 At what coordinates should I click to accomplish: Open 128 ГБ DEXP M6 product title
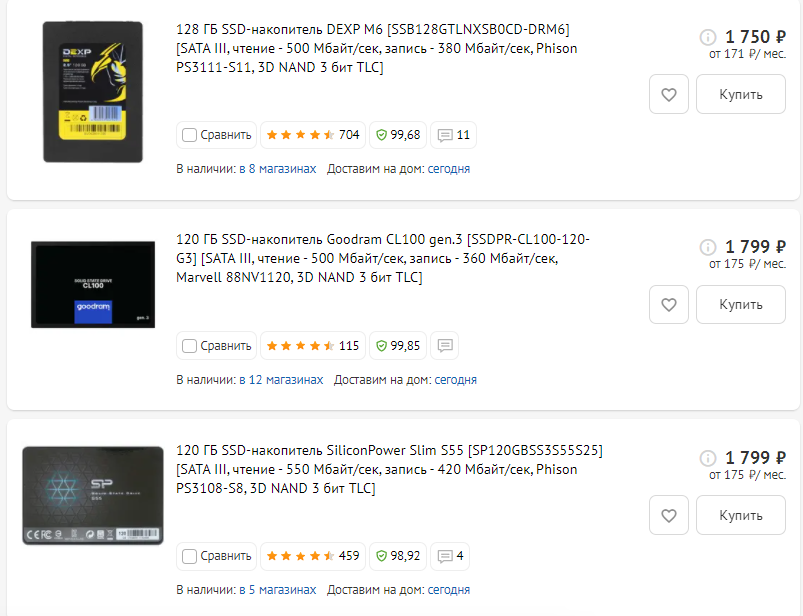point(377,48)
